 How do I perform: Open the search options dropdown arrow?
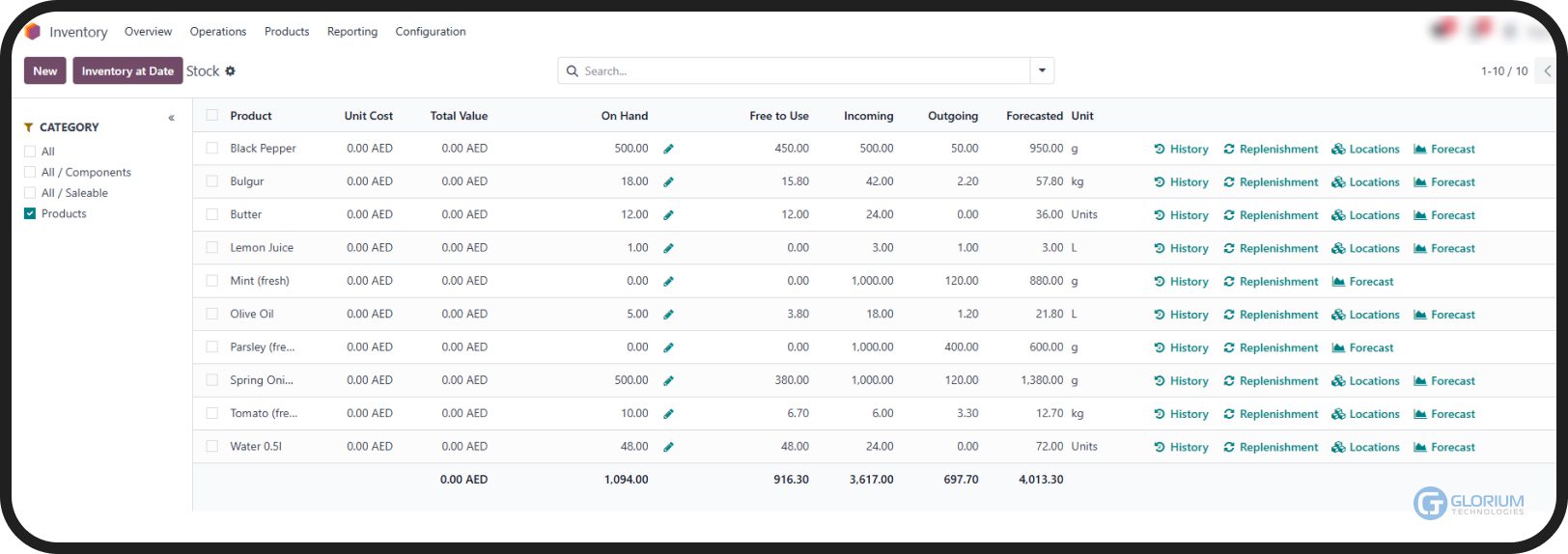tap(1042, 71)
